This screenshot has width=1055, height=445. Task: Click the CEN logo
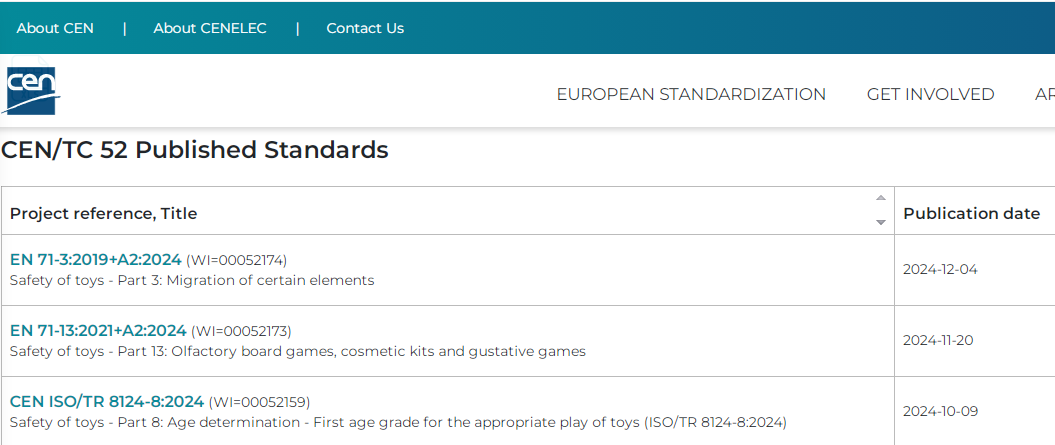(x=32, y=91)
